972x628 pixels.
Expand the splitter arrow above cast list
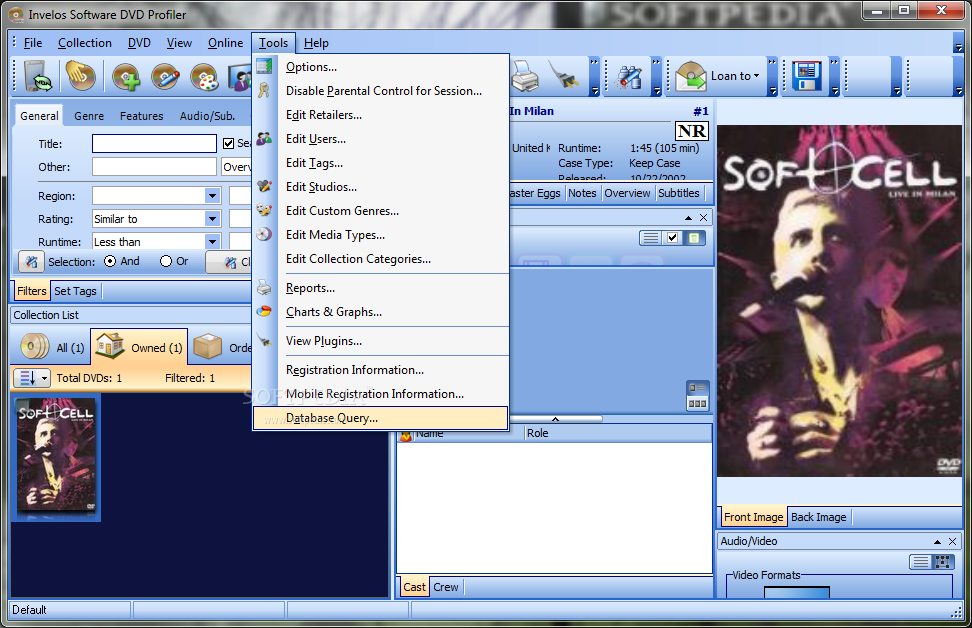click(x=555, y=419)
